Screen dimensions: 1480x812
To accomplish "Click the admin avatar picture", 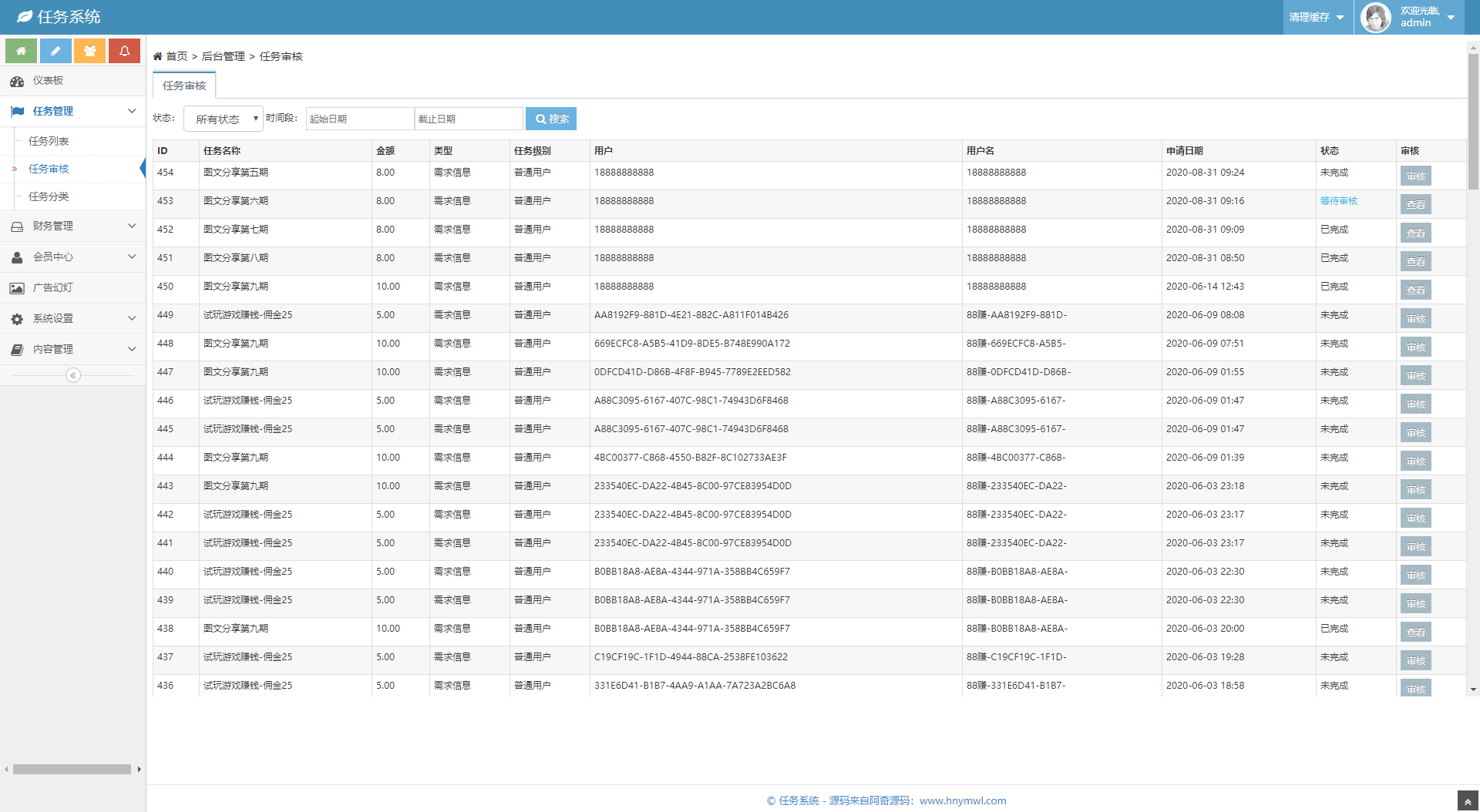I will 1376,17.
